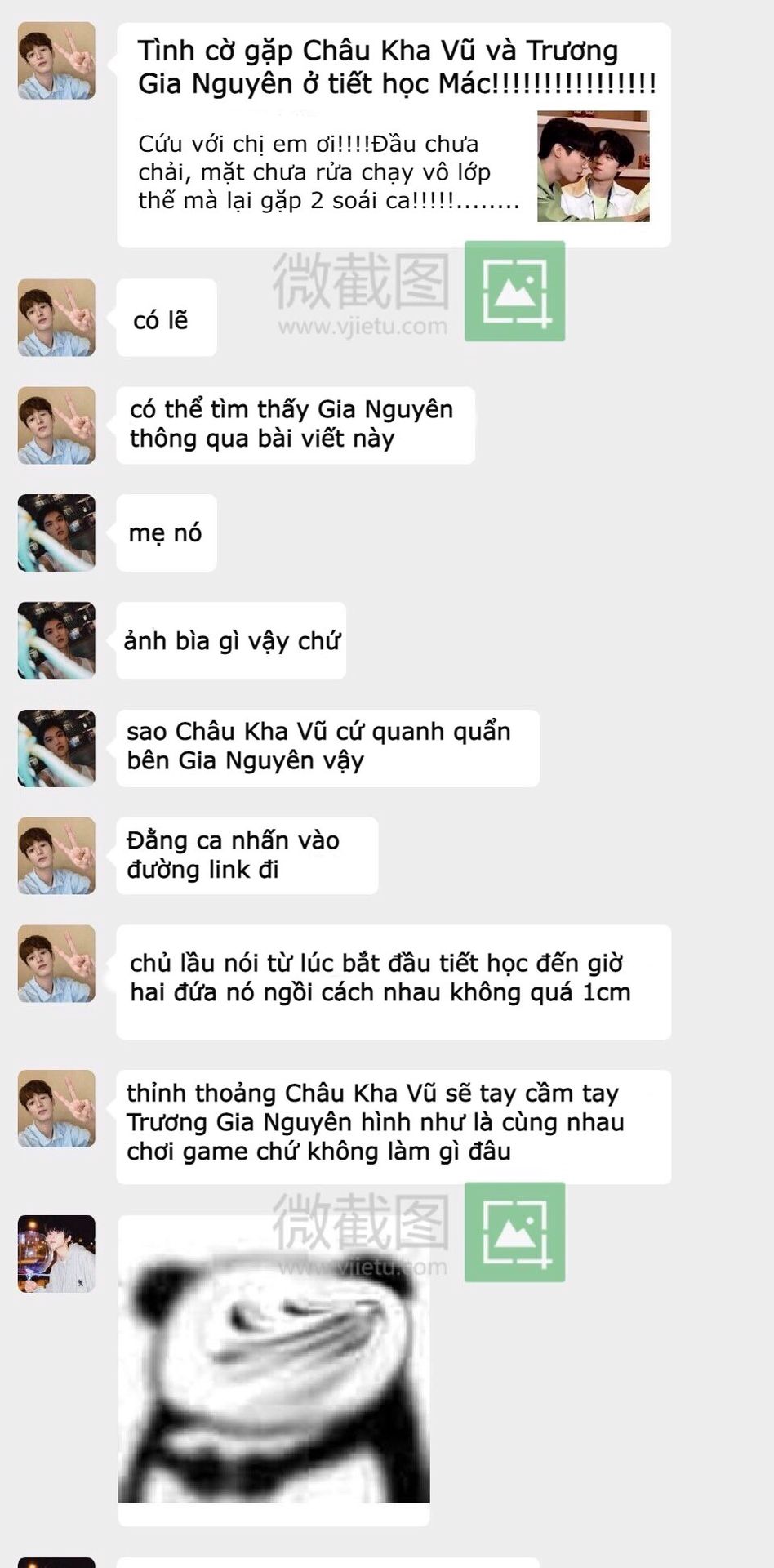Click the green image watermark icon above panda
Viewport: 774px width, 1568px height.
pos(514,1232)
